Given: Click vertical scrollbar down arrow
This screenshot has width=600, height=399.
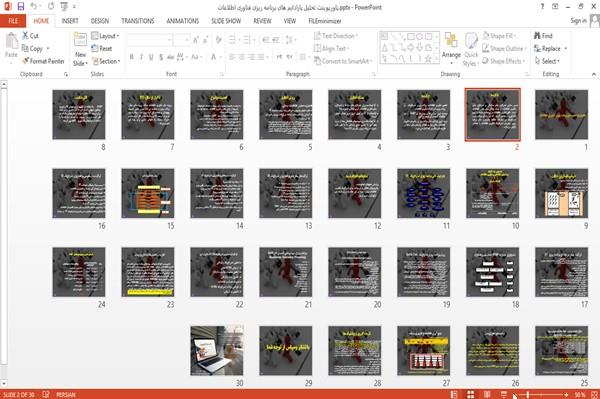Looking at the screenshot, I should pos(4,383).
